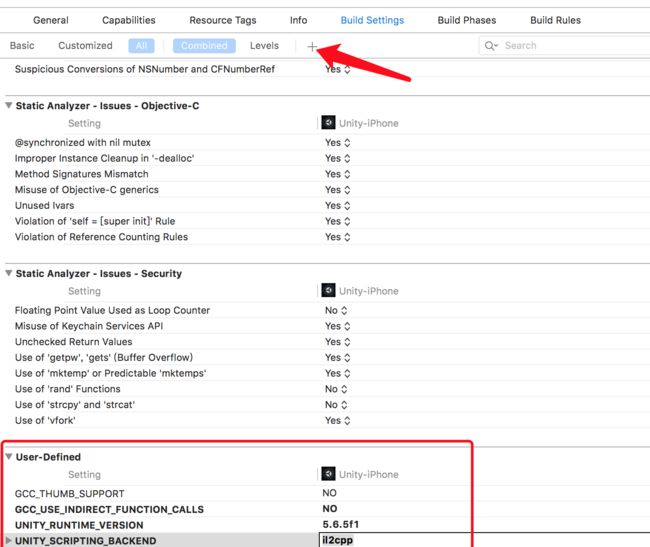Click the Setting column header under Security section

pyautogui.click(x=84, y=291)
